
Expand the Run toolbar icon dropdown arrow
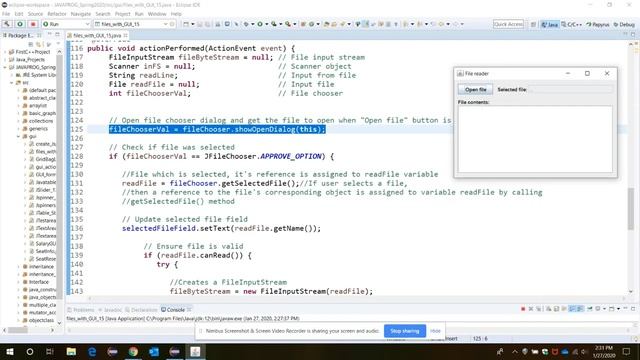(x=266, y=24)
